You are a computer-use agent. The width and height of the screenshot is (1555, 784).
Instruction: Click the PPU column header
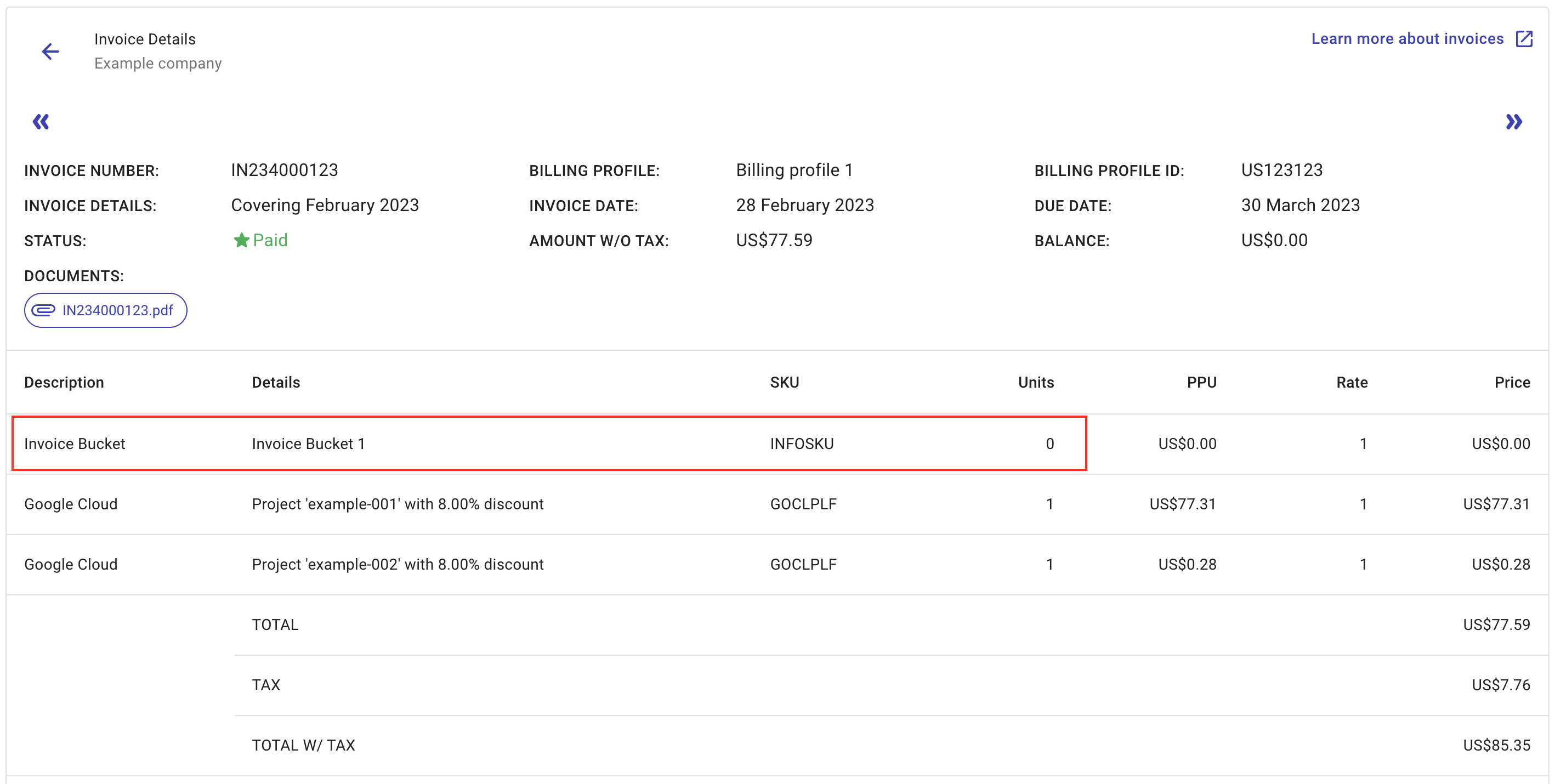1201,382
